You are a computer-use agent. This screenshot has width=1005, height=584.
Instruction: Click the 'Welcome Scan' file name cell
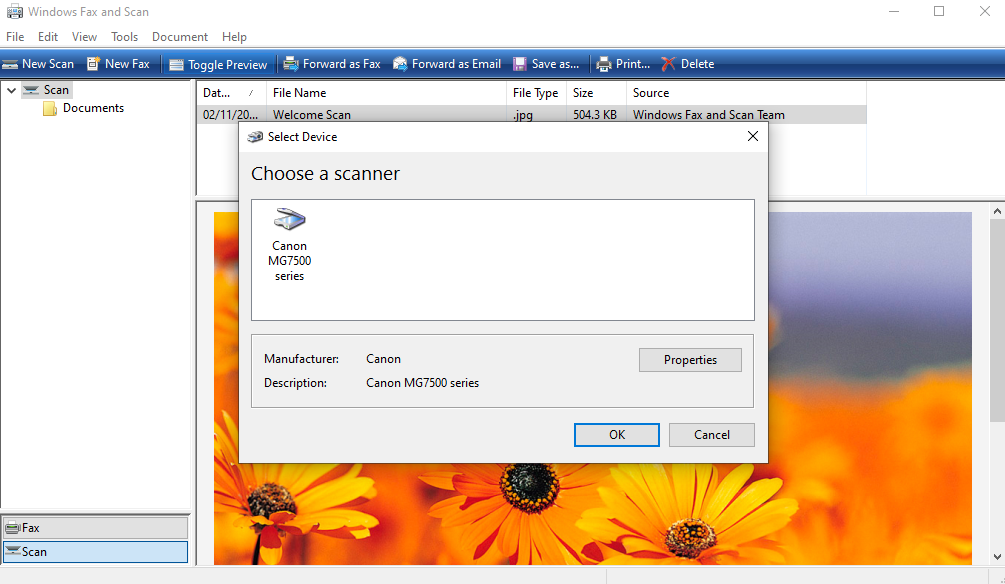coord(311,115)
